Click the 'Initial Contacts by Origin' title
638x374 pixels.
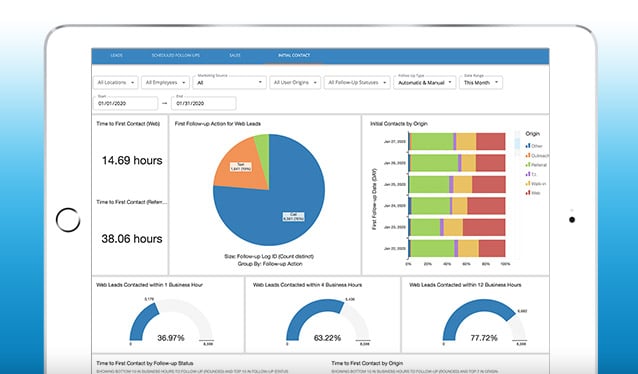point(399,123)
